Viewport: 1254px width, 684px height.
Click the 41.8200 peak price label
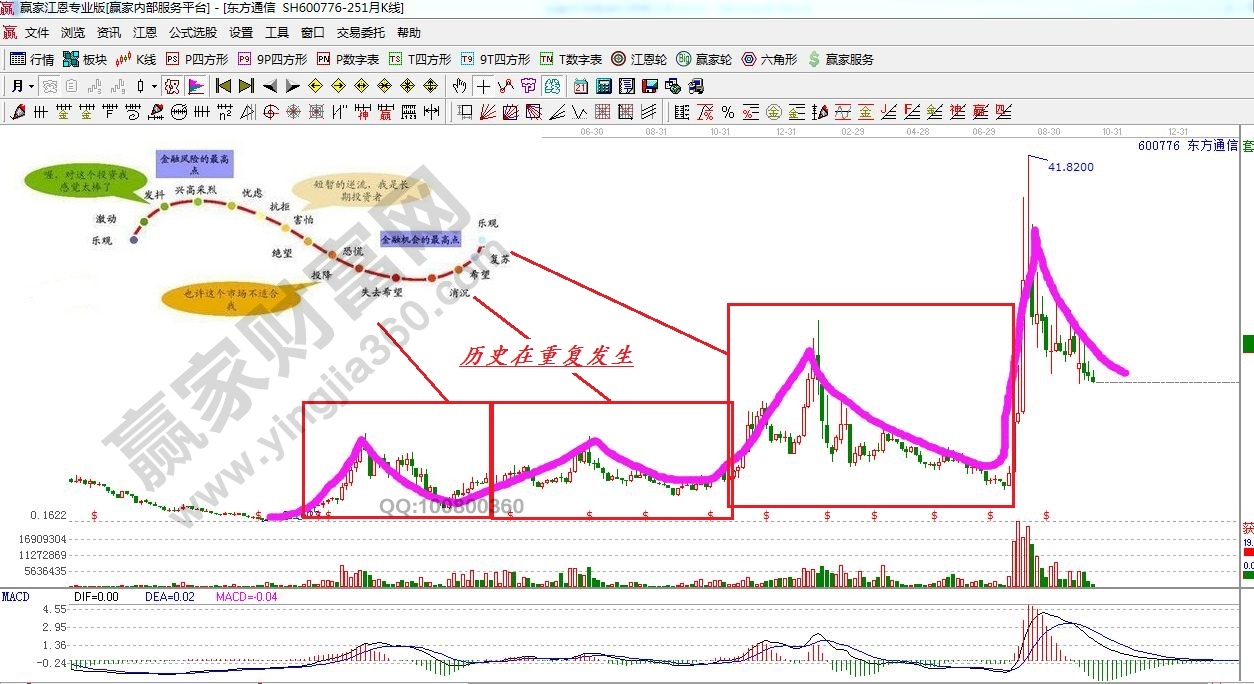(x=1070, y=167)
